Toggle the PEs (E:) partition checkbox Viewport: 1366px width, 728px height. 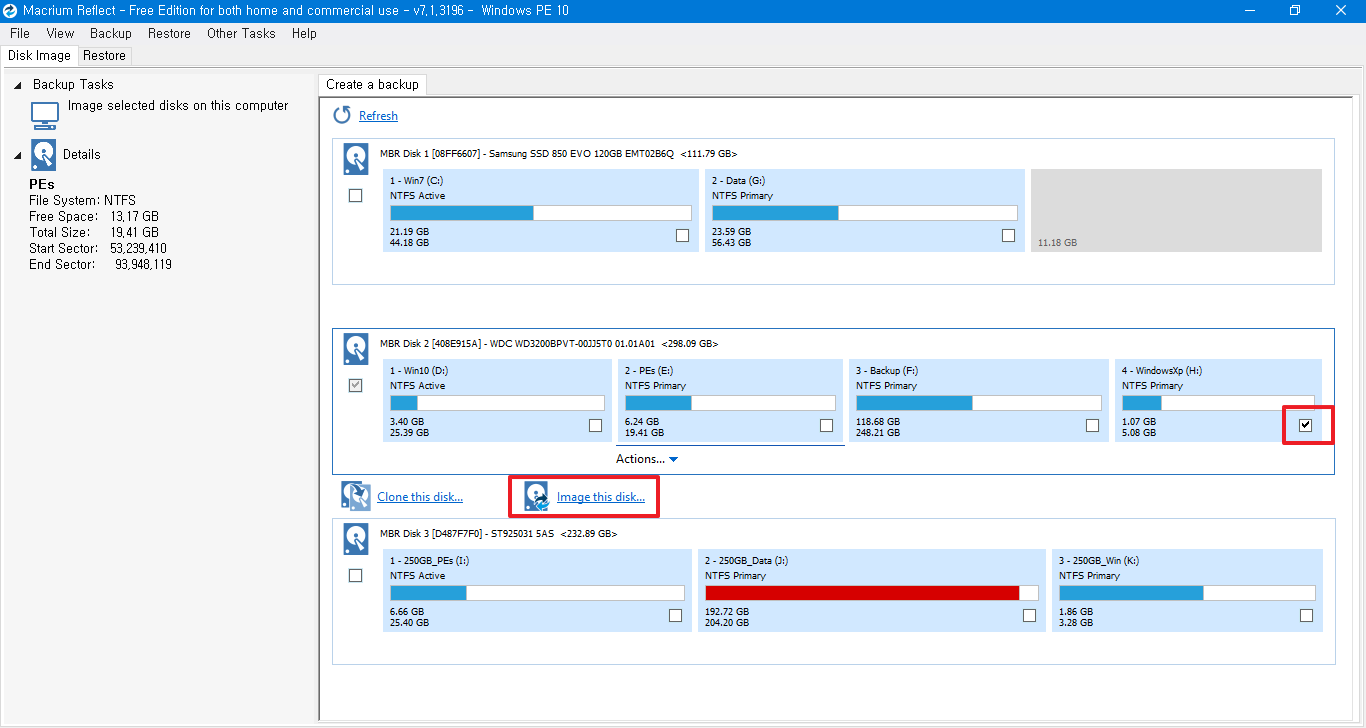826,426
